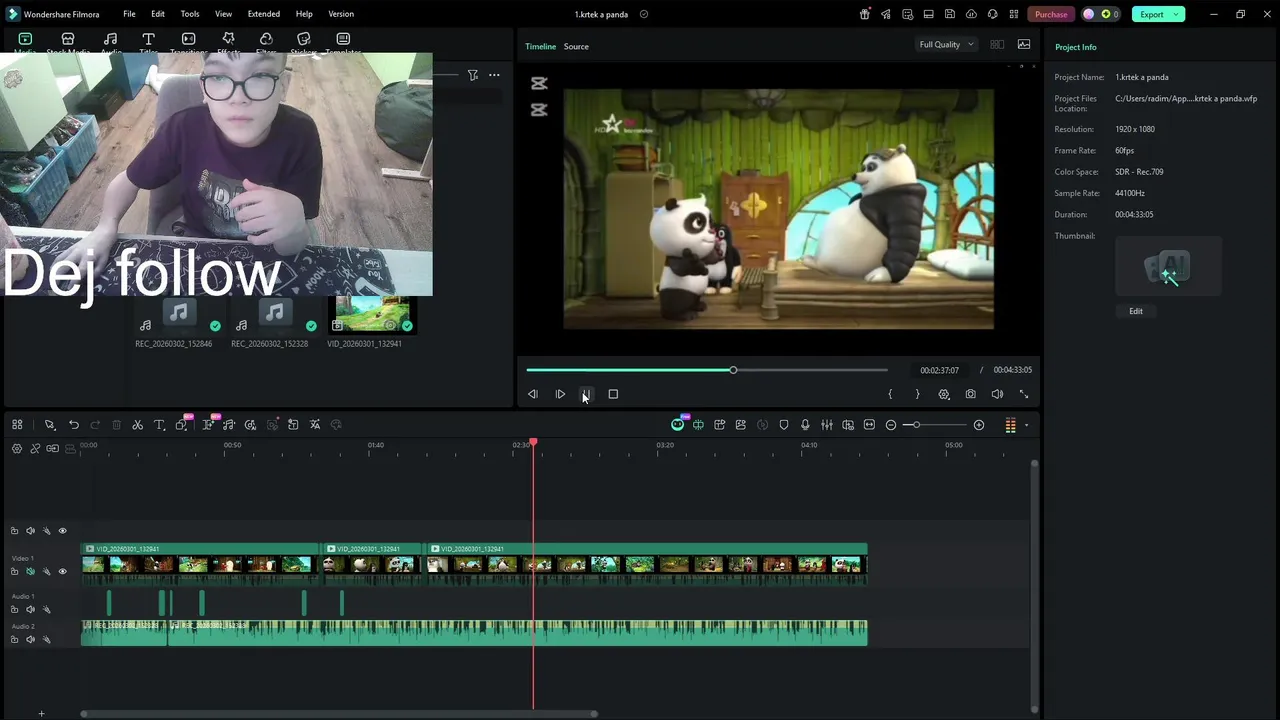Click mark-out bracket icon in preview
This screenshot has height=720, width=1280.
[917, 394]
